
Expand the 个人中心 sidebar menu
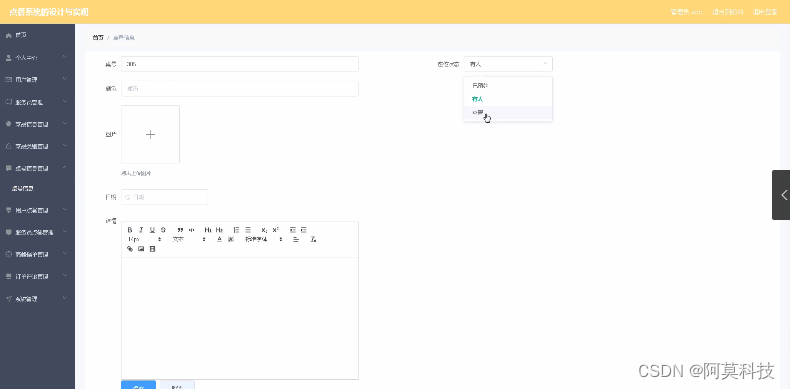coord(37,57)
